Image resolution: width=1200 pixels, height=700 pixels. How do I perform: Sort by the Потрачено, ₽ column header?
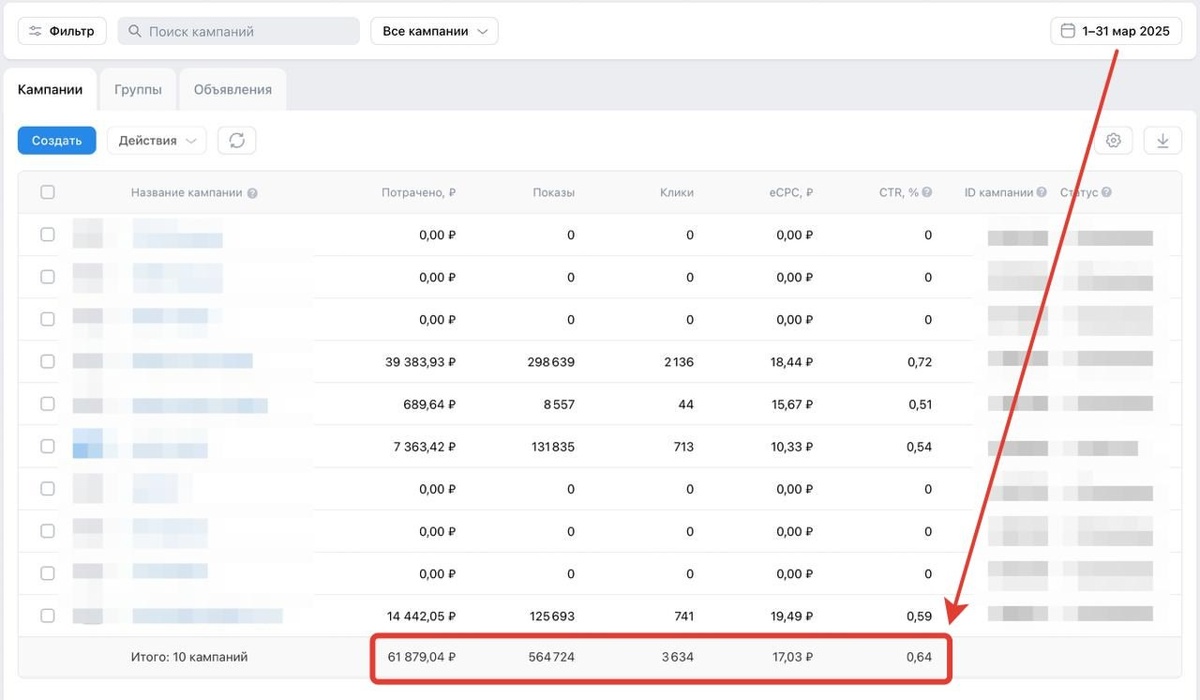point(419,193)
